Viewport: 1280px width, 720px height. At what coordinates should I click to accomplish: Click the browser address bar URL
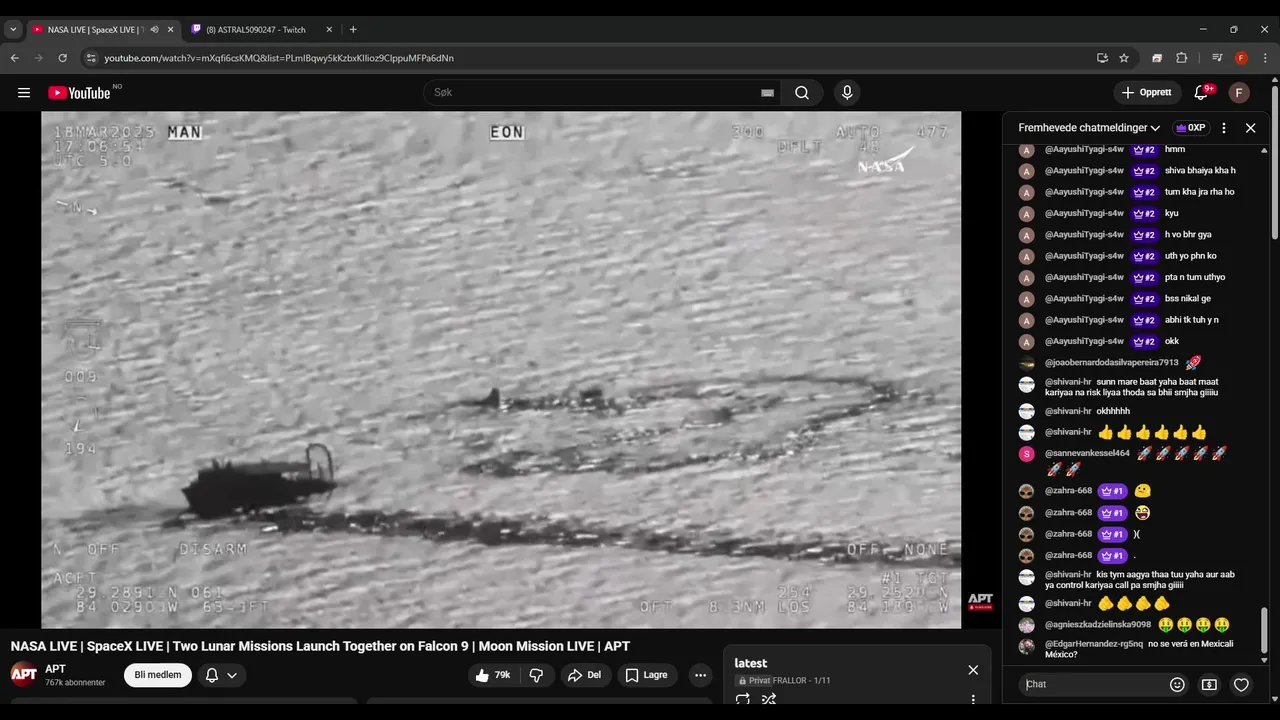[x=279, y=58]
